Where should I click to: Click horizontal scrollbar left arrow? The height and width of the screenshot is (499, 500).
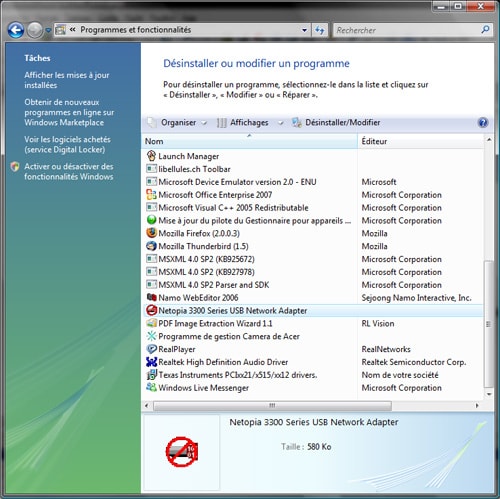pyautogui.click(x=146, y=406)
